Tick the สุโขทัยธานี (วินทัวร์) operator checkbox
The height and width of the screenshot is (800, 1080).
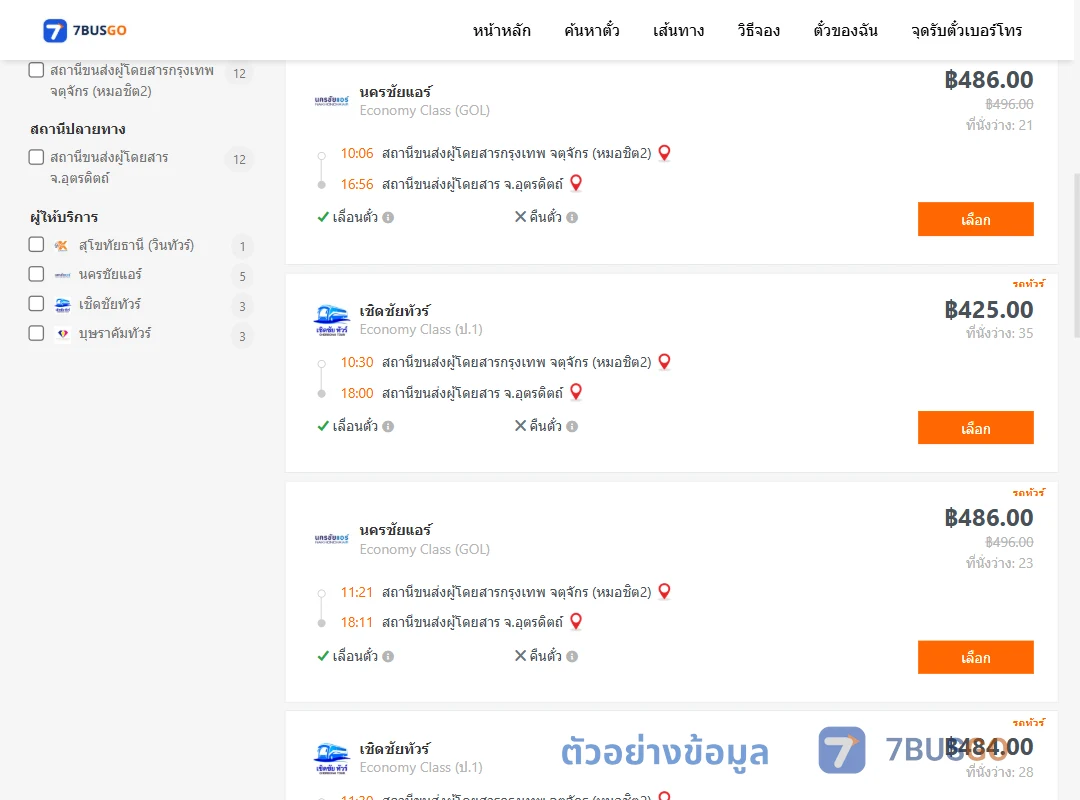[37, 245]
